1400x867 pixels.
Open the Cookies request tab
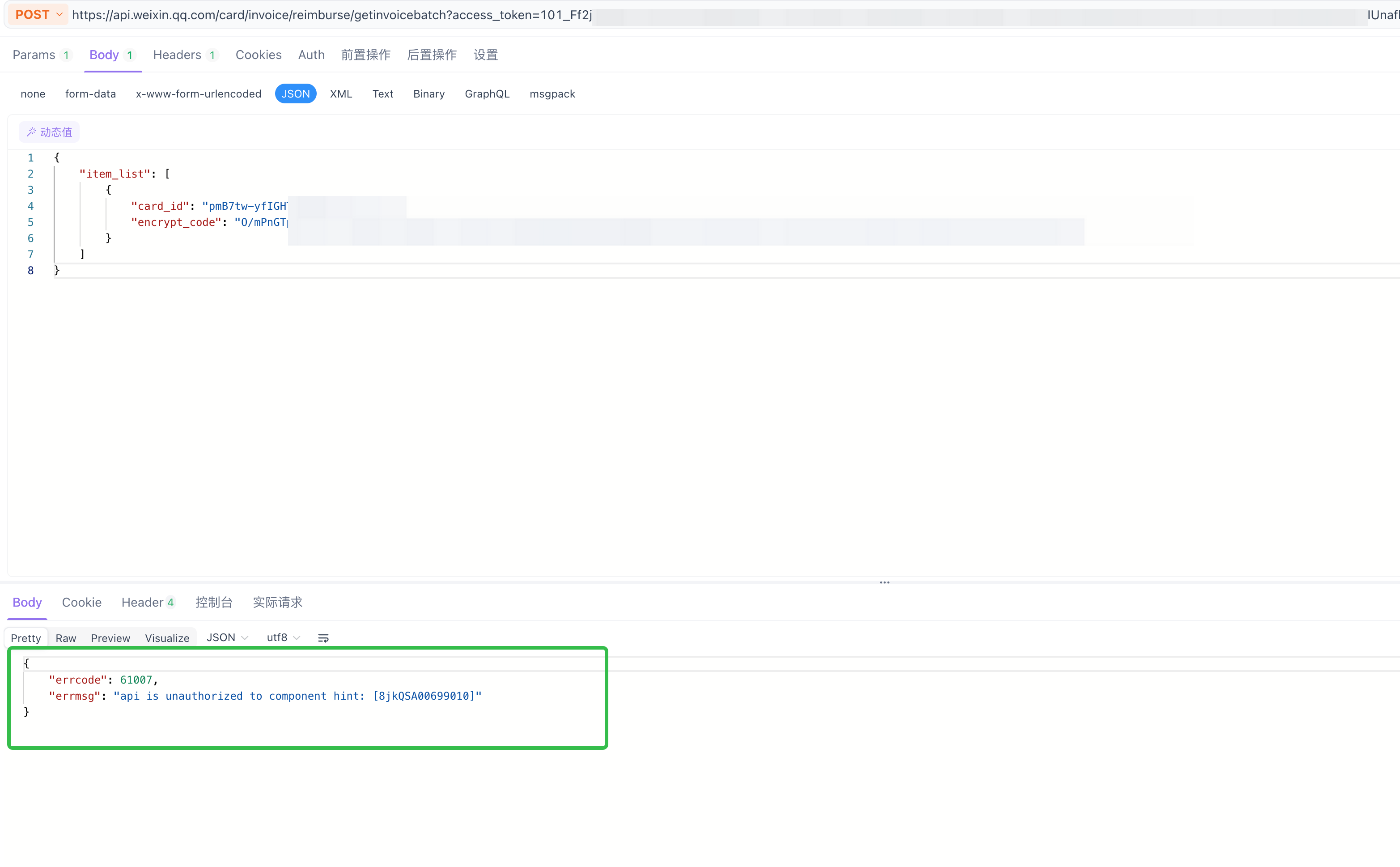tap(259, 55)
